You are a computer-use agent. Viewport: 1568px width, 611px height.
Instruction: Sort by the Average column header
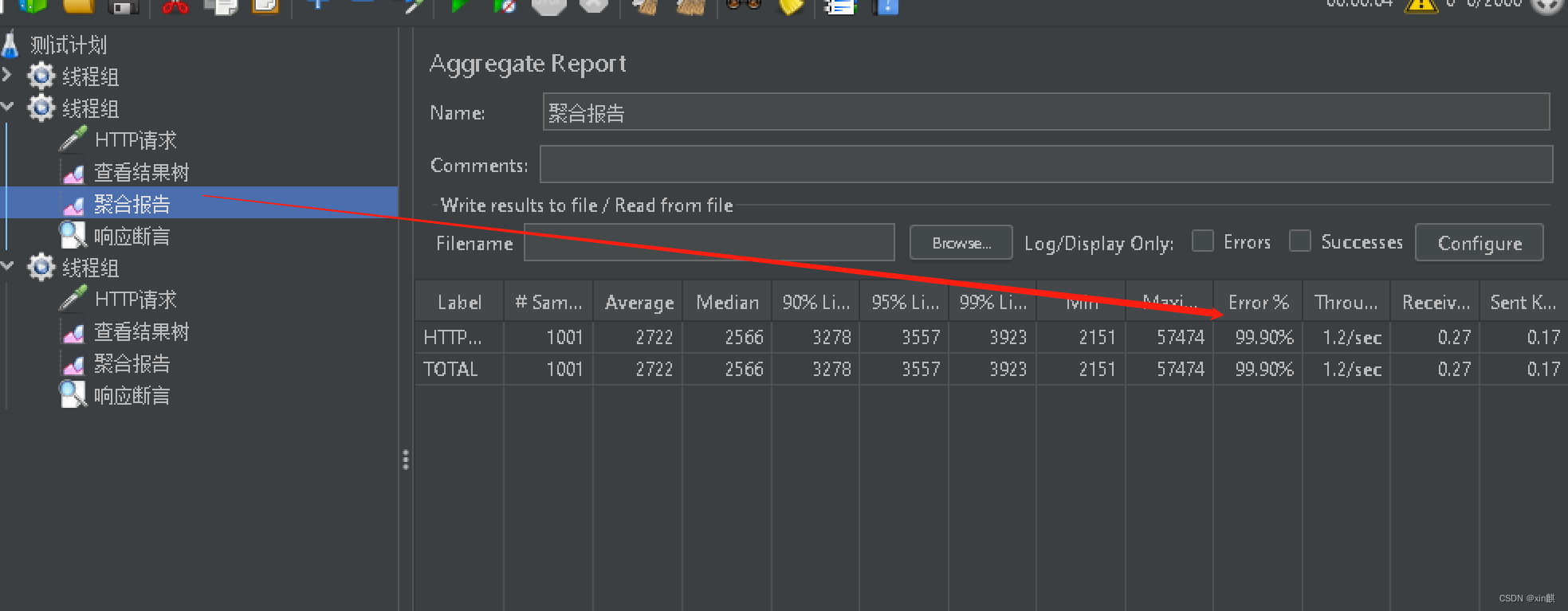[639, 303]
